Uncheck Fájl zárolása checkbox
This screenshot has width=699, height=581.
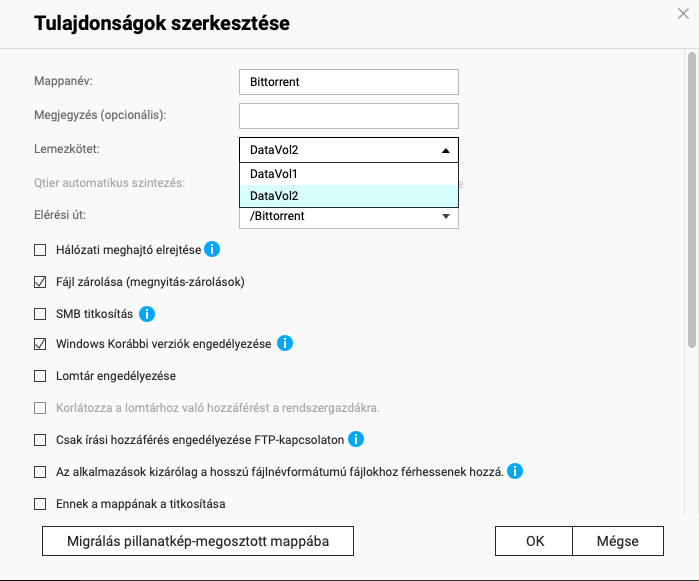click(x=40, y=282)
